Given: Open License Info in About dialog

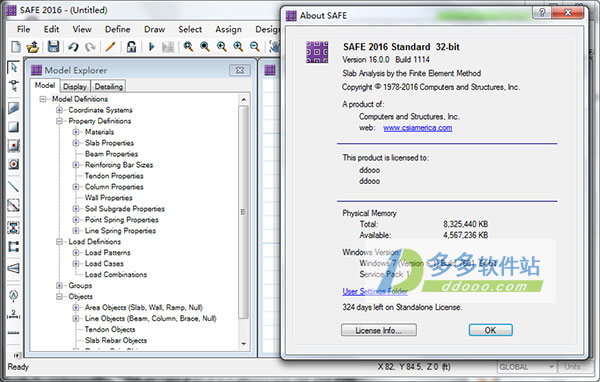Looking at the screenshot, I should tap(378, 330).
